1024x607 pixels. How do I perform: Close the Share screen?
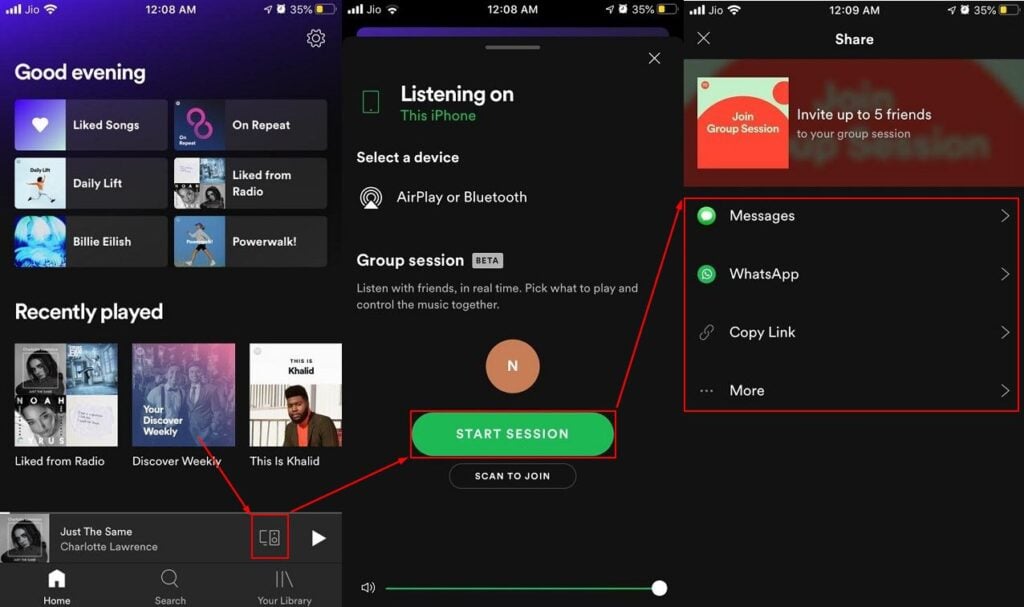(x=703, y=38)
